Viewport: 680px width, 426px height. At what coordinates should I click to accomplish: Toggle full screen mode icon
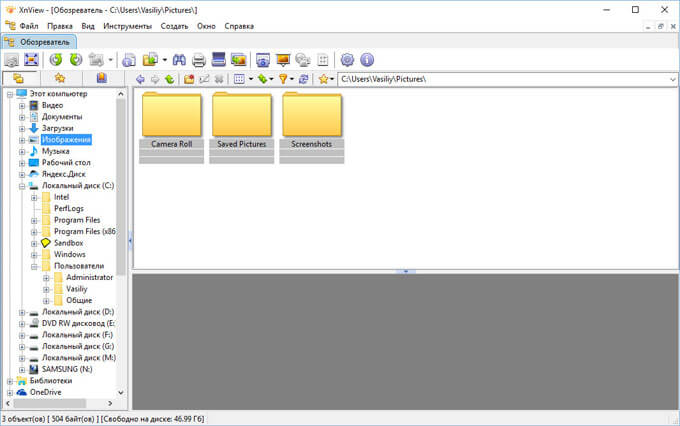33,60
